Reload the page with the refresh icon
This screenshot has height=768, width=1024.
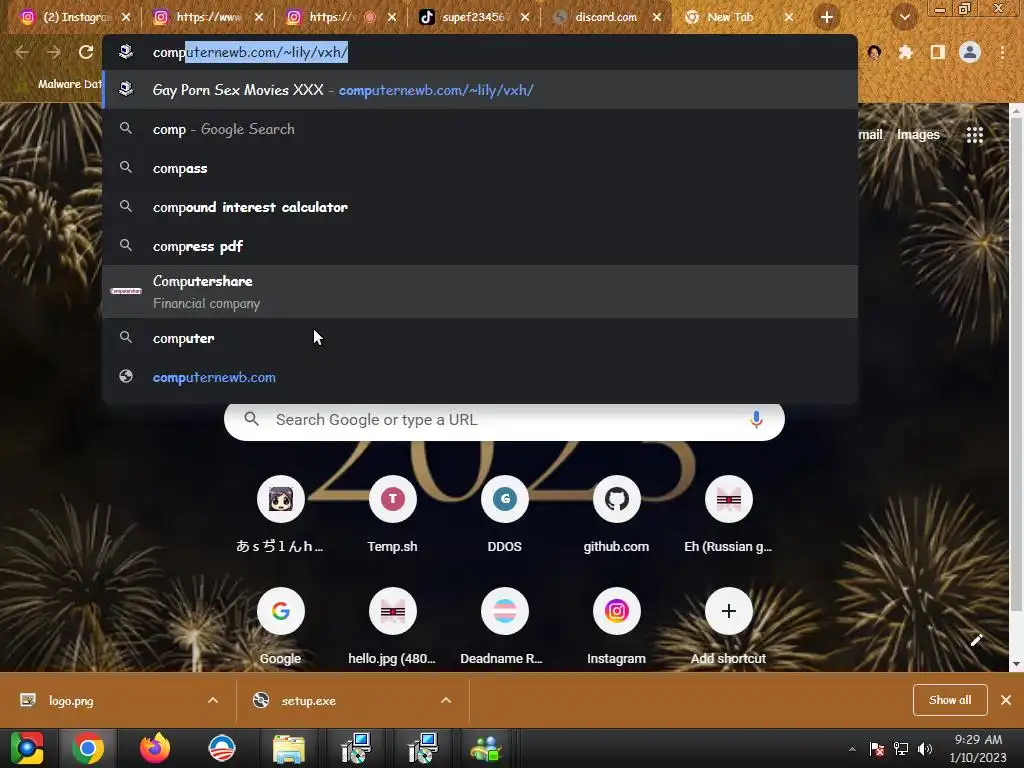tap(86, 52)
